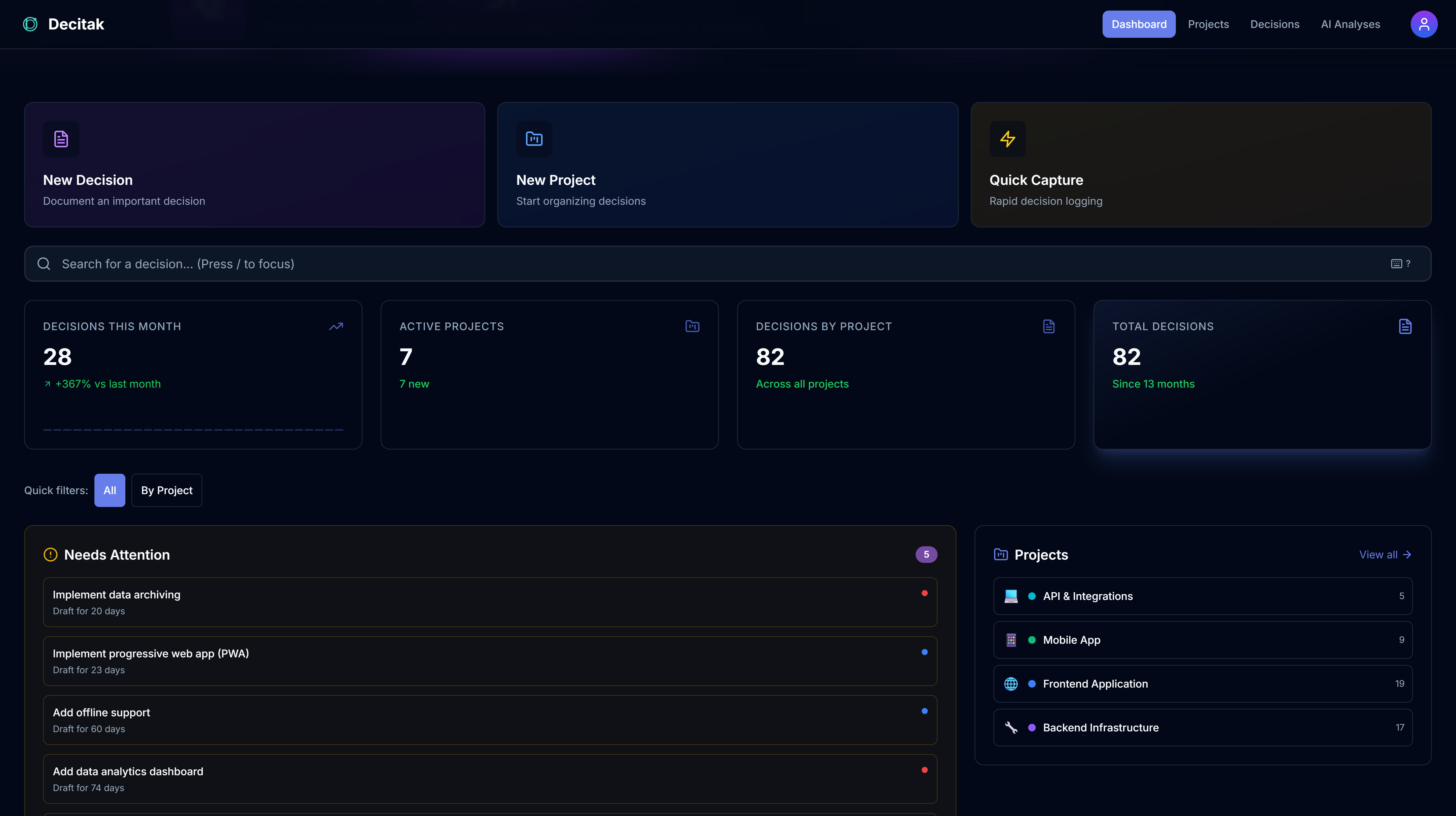Click the Backend Infrastructure wrench icon
This screenshot has width=1456, height=816.
[x=1011, y=728]
